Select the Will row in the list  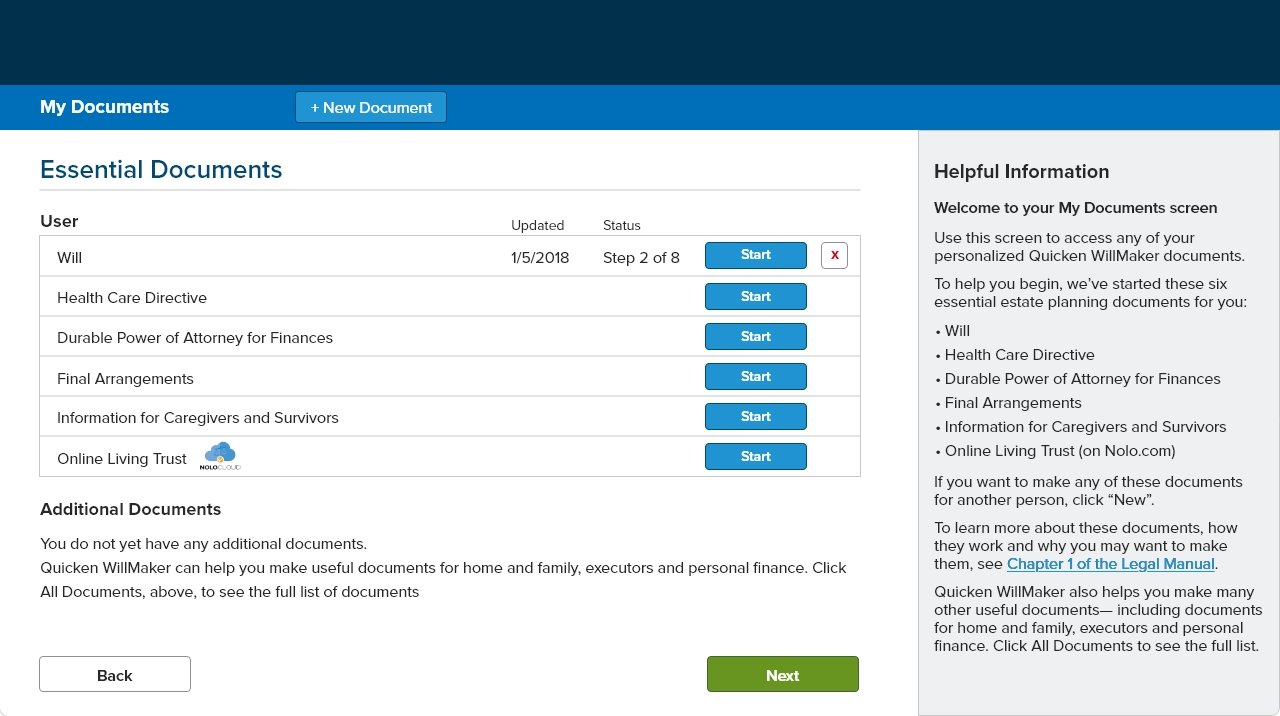tap(70, 258)
